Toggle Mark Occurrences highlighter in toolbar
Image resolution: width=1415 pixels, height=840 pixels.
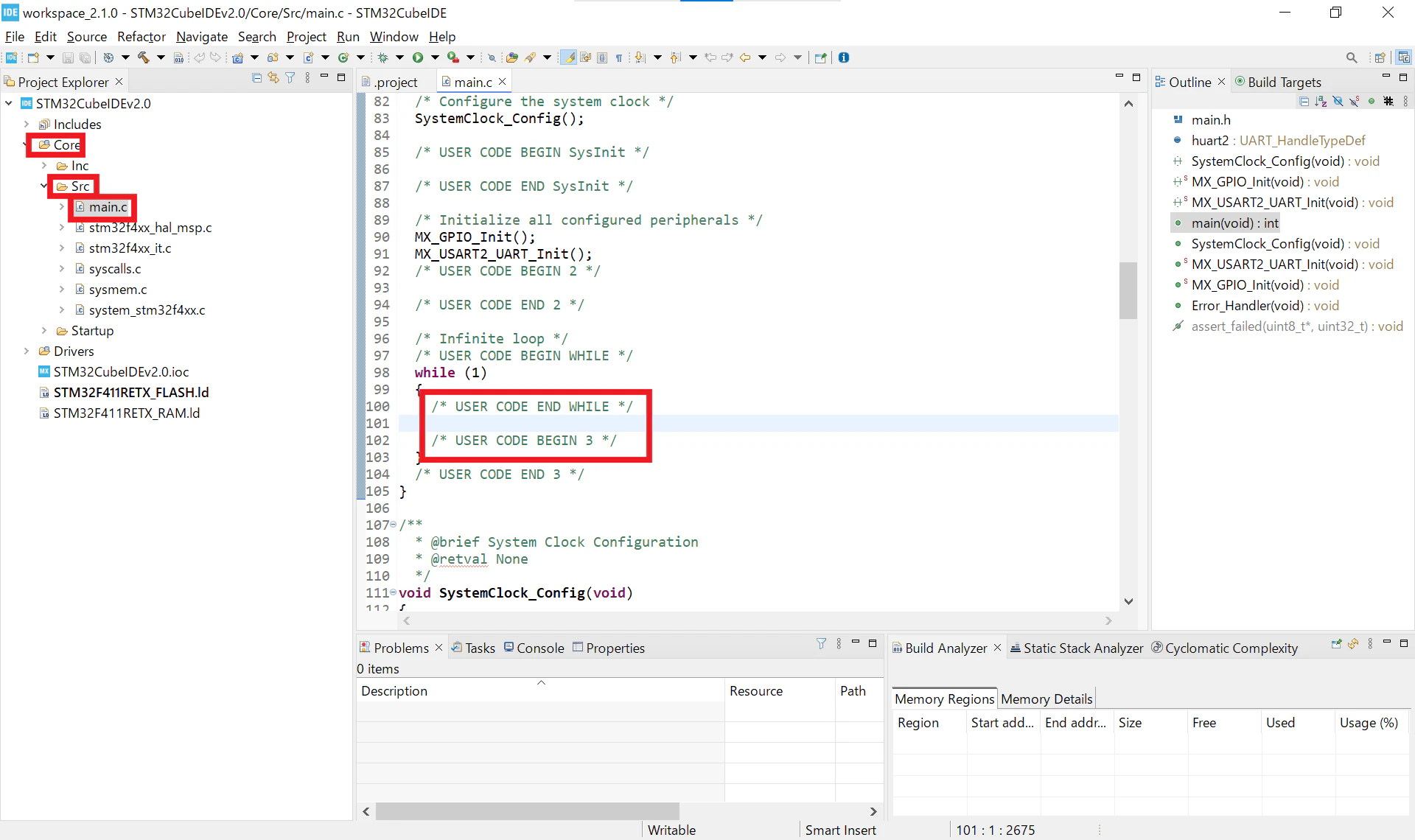click(x=568, y=57)
